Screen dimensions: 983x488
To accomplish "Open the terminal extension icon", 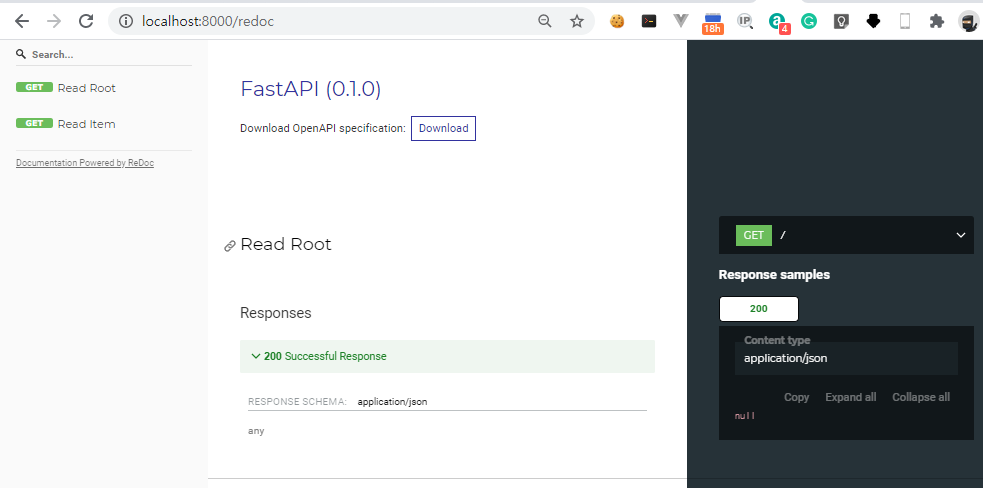I will [649, 21].
